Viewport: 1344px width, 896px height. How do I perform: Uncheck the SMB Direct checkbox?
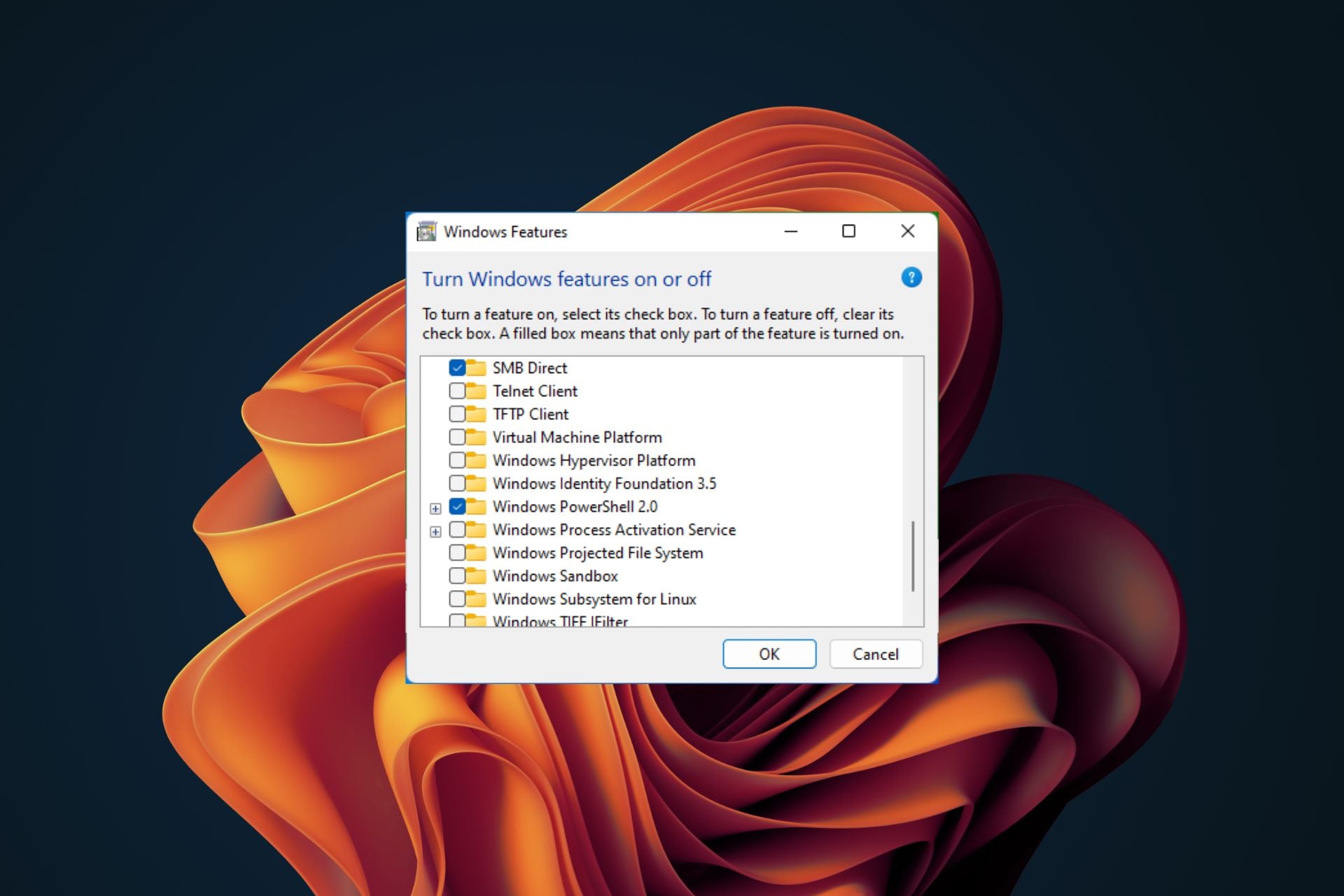pyautogui.click(x=457, y=368)
